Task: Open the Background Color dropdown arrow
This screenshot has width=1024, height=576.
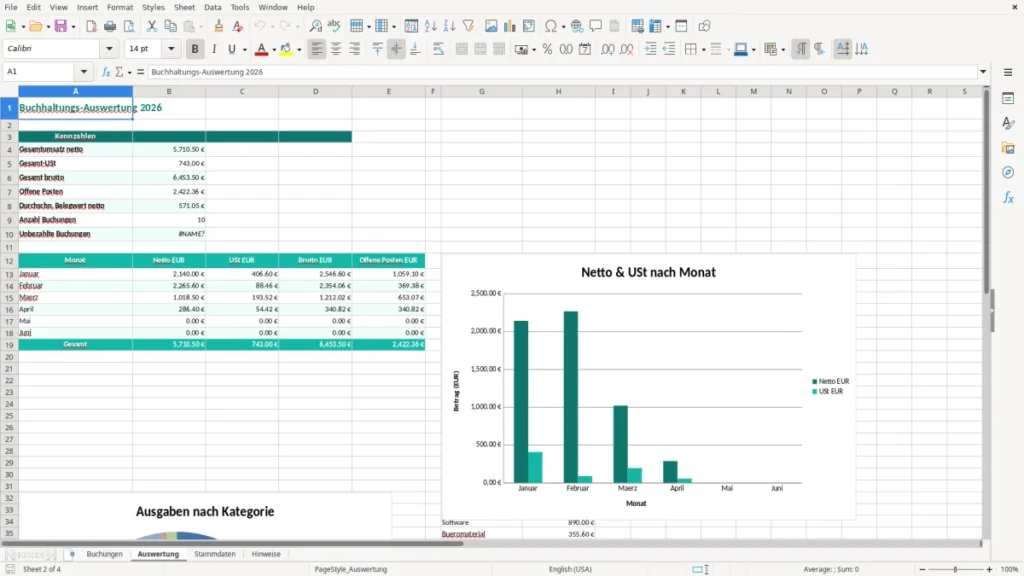Action: (299, 50)
